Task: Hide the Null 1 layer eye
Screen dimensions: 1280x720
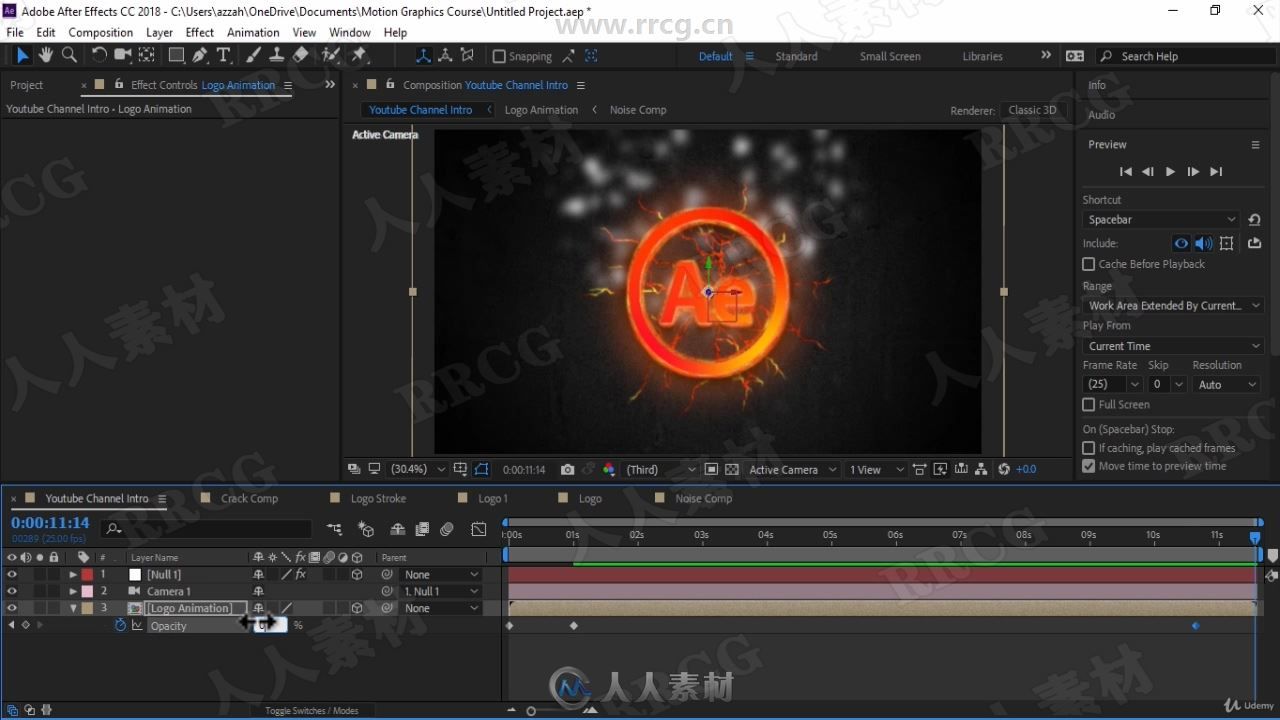Action: (x=12, y=574)
